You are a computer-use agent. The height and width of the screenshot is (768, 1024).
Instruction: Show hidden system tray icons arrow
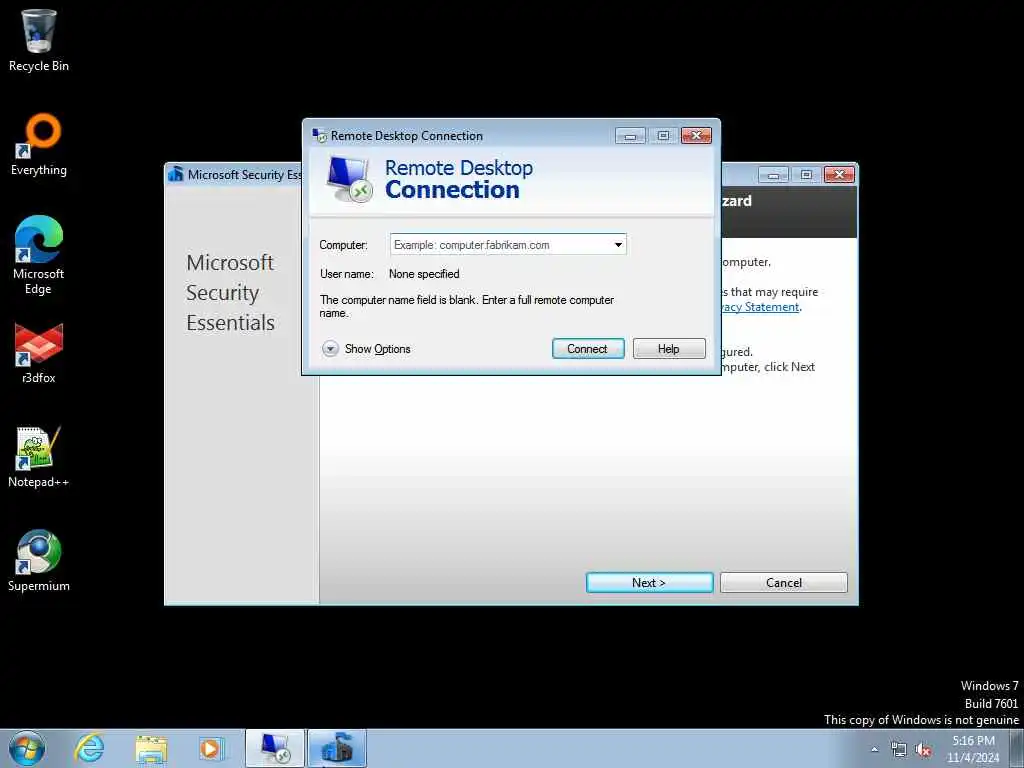pos(874,749)
